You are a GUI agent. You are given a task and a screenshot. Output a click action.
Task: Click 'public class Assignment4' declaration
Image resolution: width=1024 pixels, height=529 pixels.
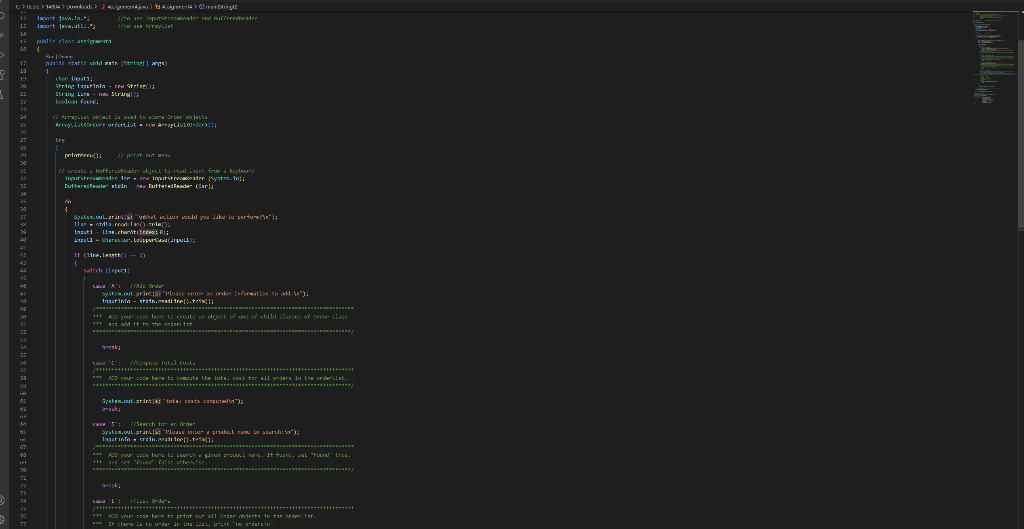[x=74, y=41]
